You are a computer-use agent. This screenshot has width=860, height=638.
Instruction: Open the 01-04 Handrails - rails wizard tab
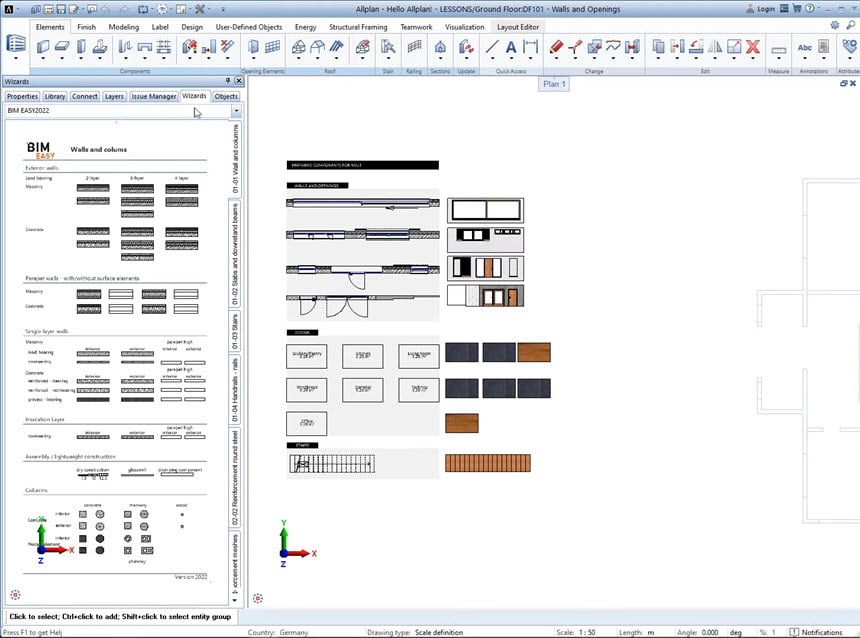pyautogui.click(x=235, y=390)
